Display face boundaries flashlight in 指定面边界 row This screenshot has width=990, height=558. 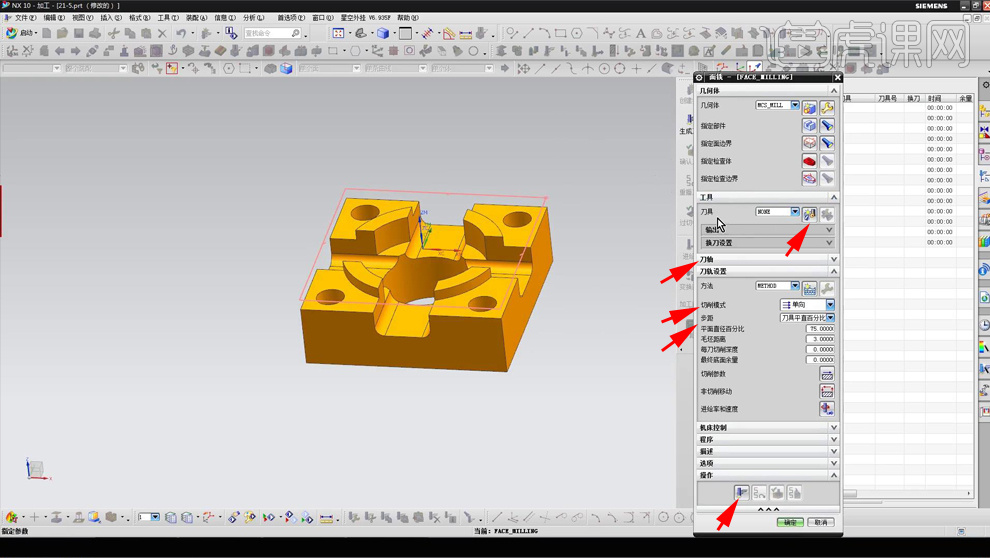tap(827, 143)
